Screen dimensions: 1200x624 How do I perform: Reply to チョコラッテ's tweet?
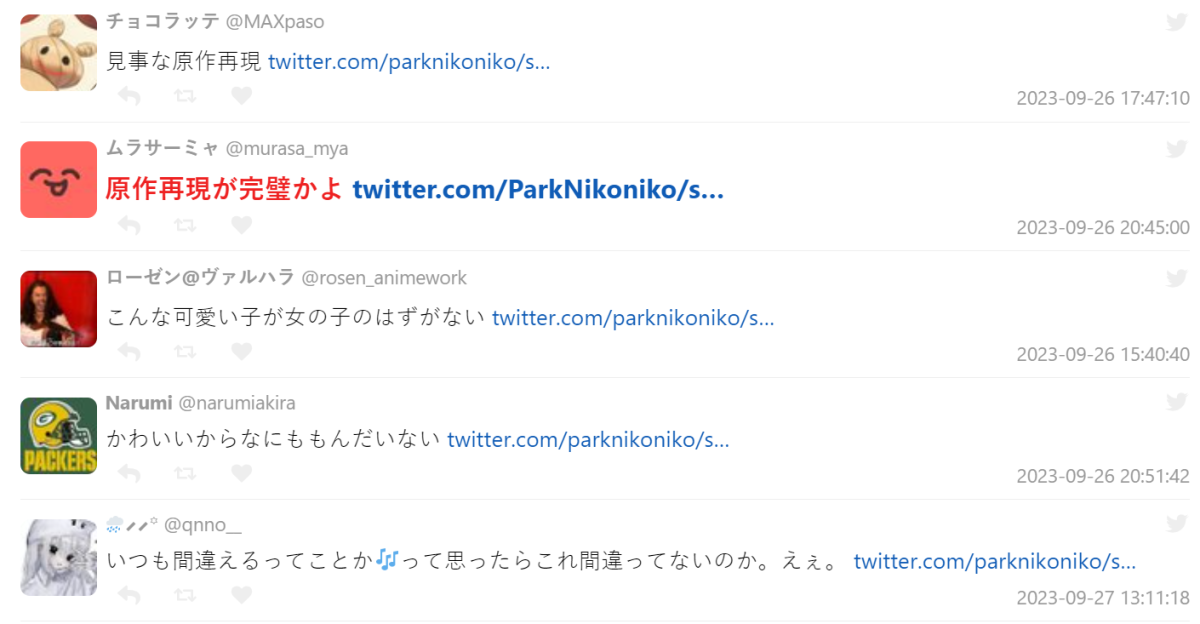(129, 96)
